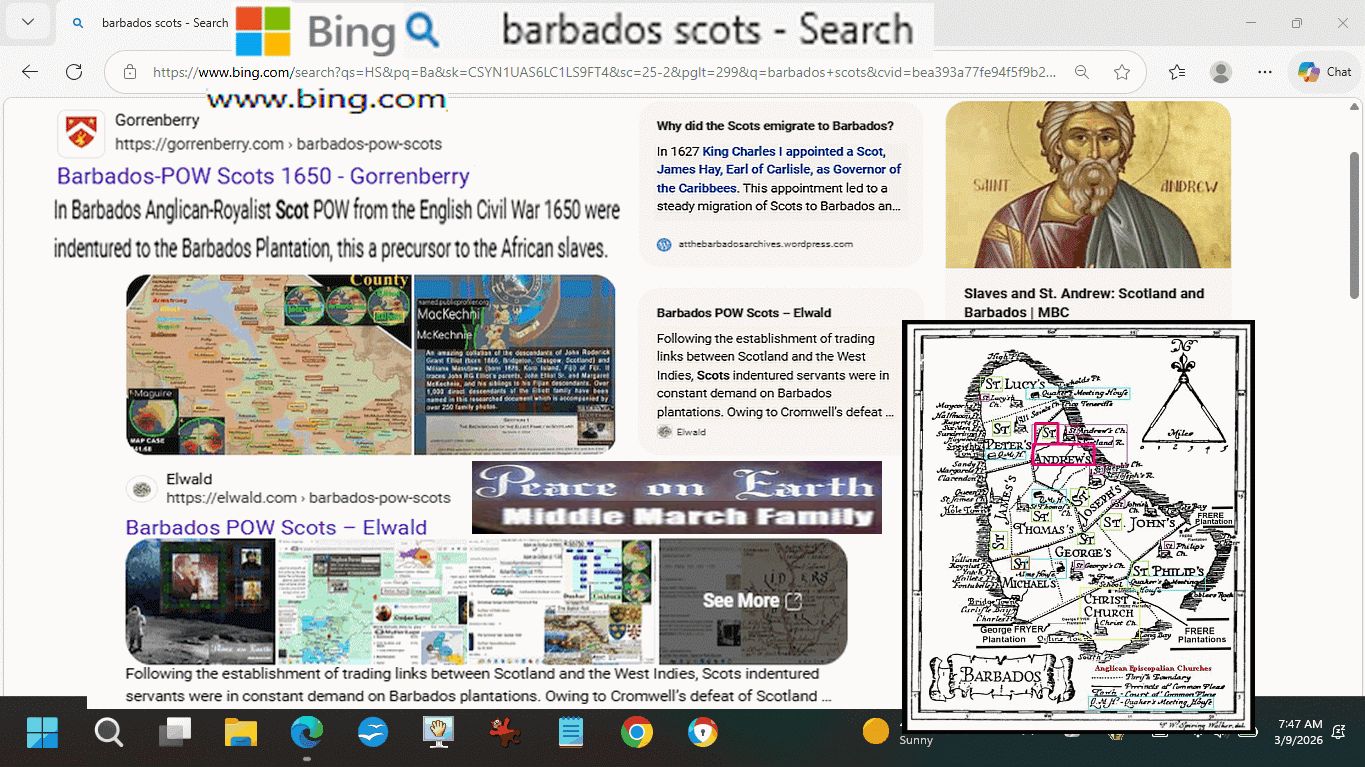The width and height of the screenshot is (1365, 767).
Task: Open Windows Start menu
Action: point(43,733)
